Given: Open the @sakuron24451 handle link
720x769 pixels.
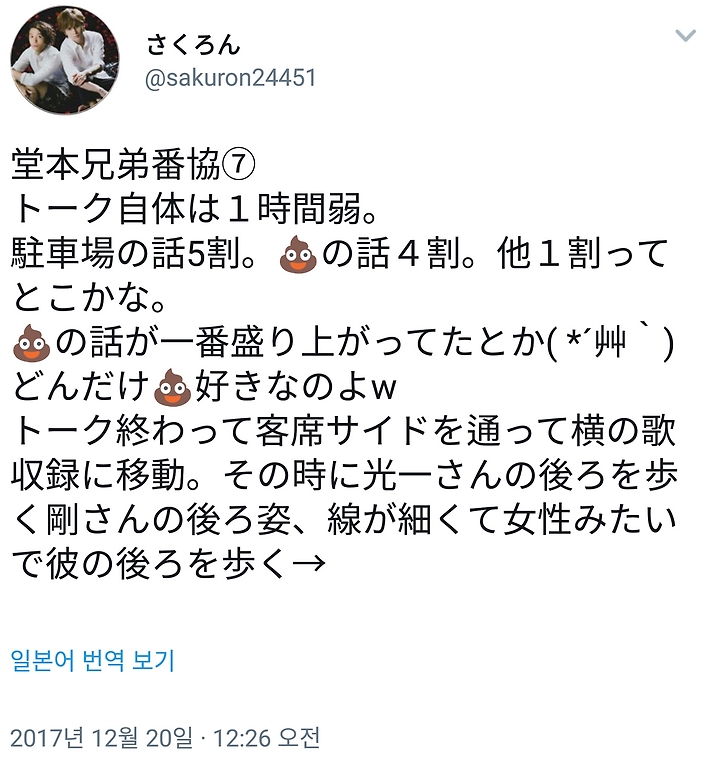Looking at the screenshot, I should pos(231,78).
